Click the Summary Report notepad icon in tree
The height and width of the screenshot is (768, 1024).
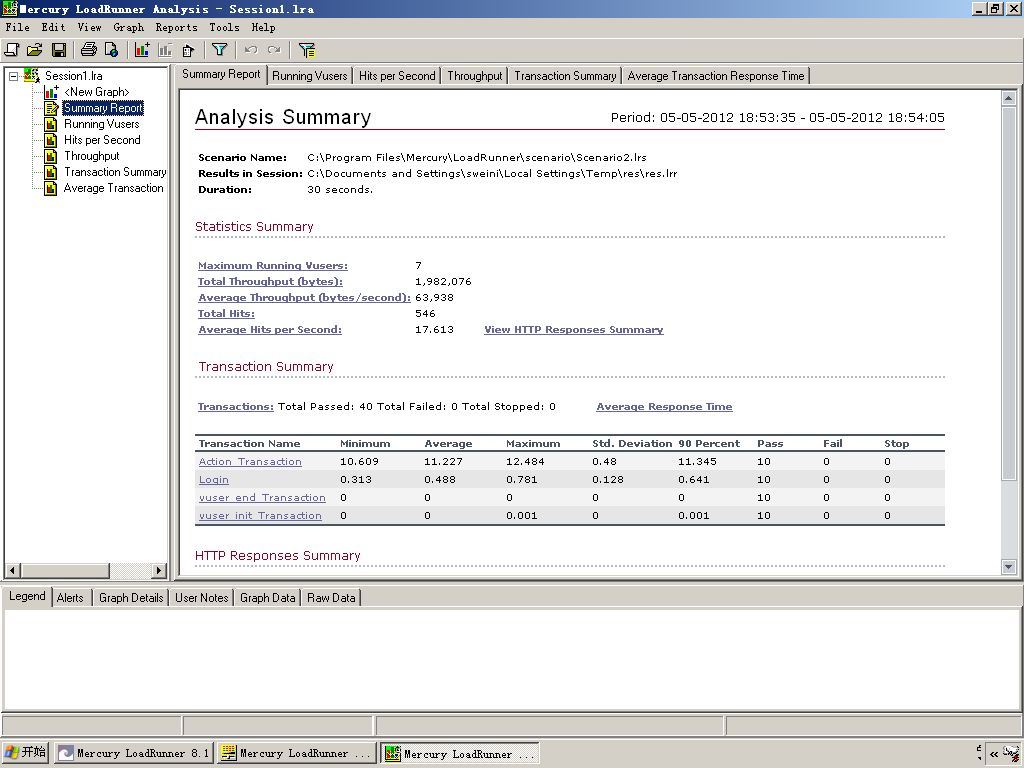[51, 108]
